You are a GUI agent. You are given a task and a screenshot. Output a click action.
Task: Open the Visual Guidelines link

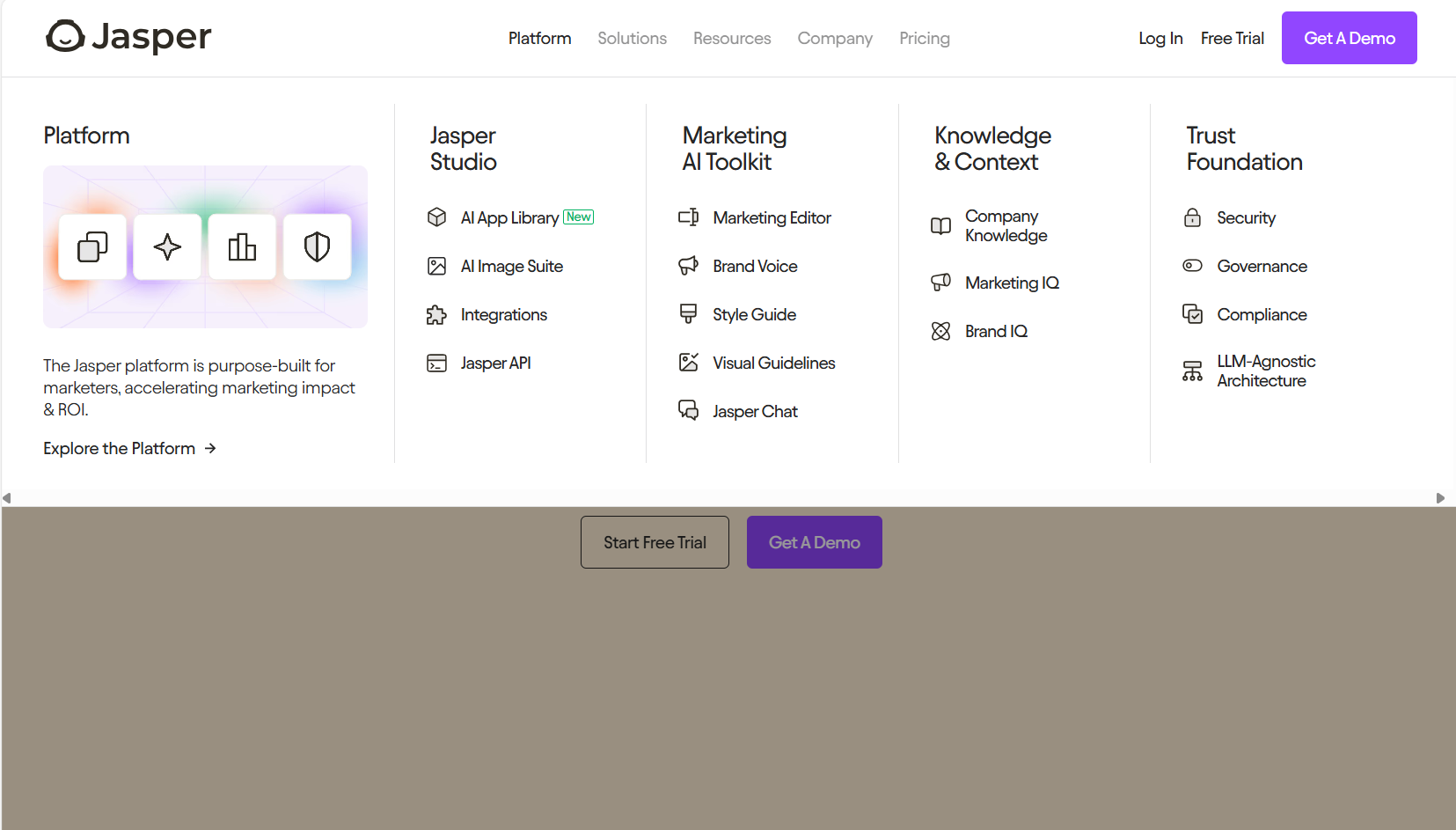773,363
